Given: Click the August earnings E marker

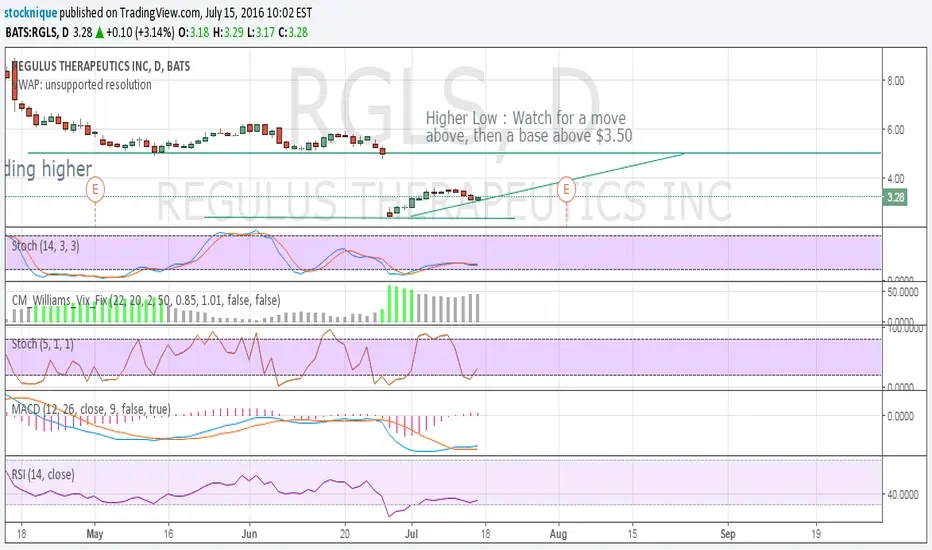Looking at the screenshot, I should 566,190.
